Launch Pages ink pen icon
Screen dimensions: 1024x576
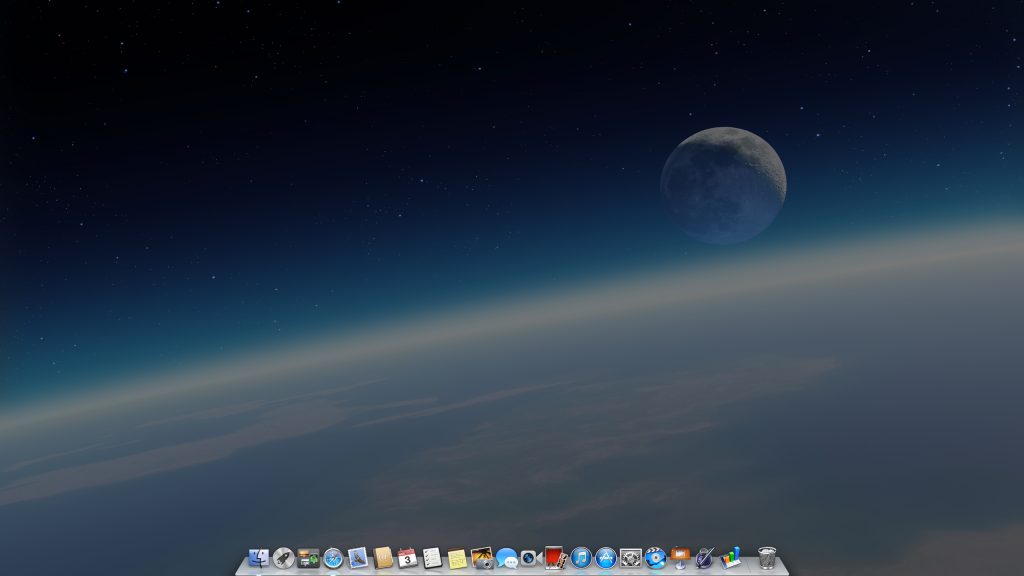pos(705,558)
